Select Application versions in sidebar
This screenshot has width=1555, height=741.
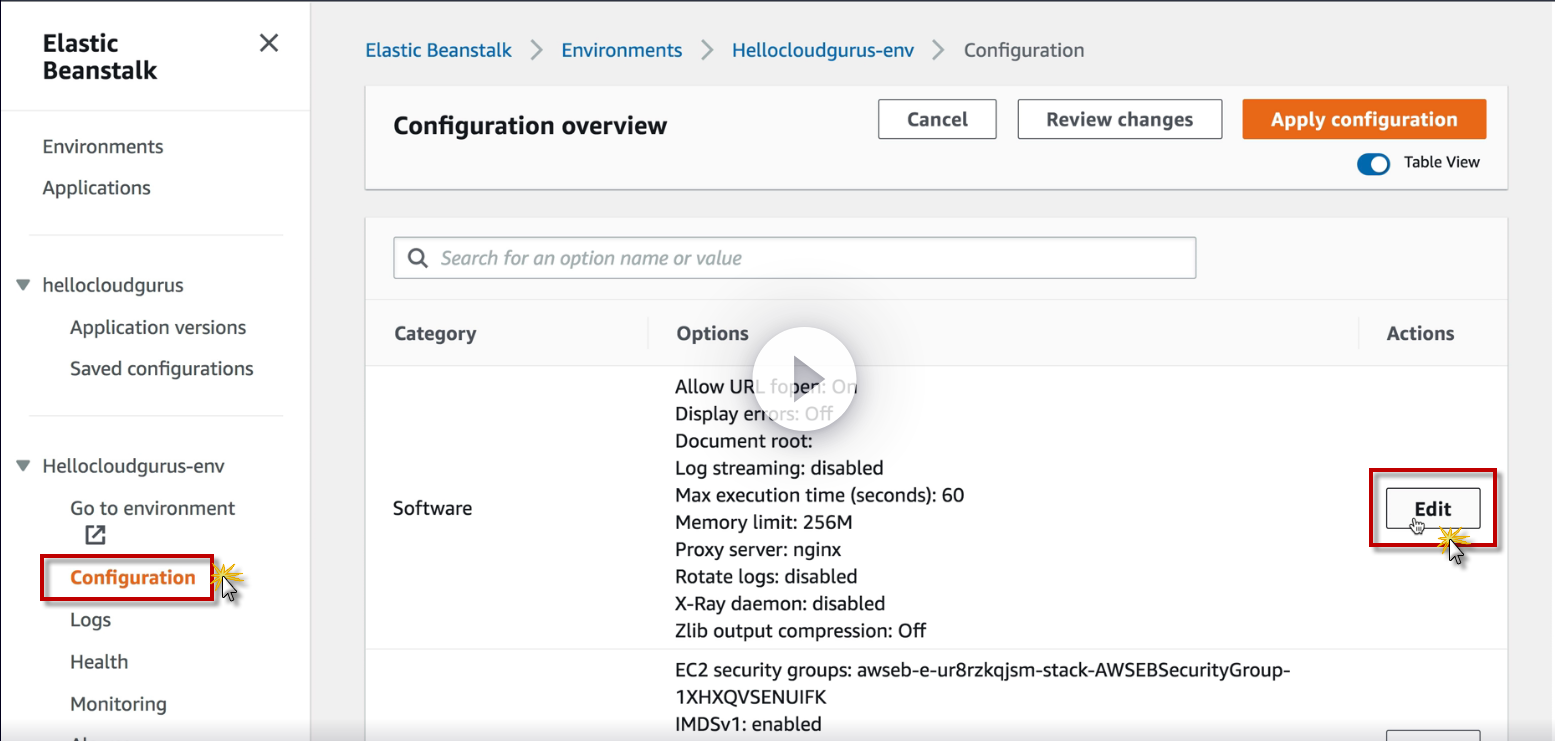click(x=158, y=328)
